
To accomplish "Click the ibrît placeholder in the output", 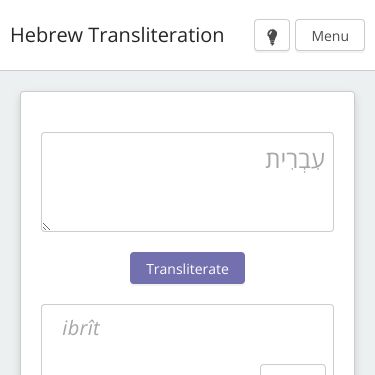I will click(81, 328).
